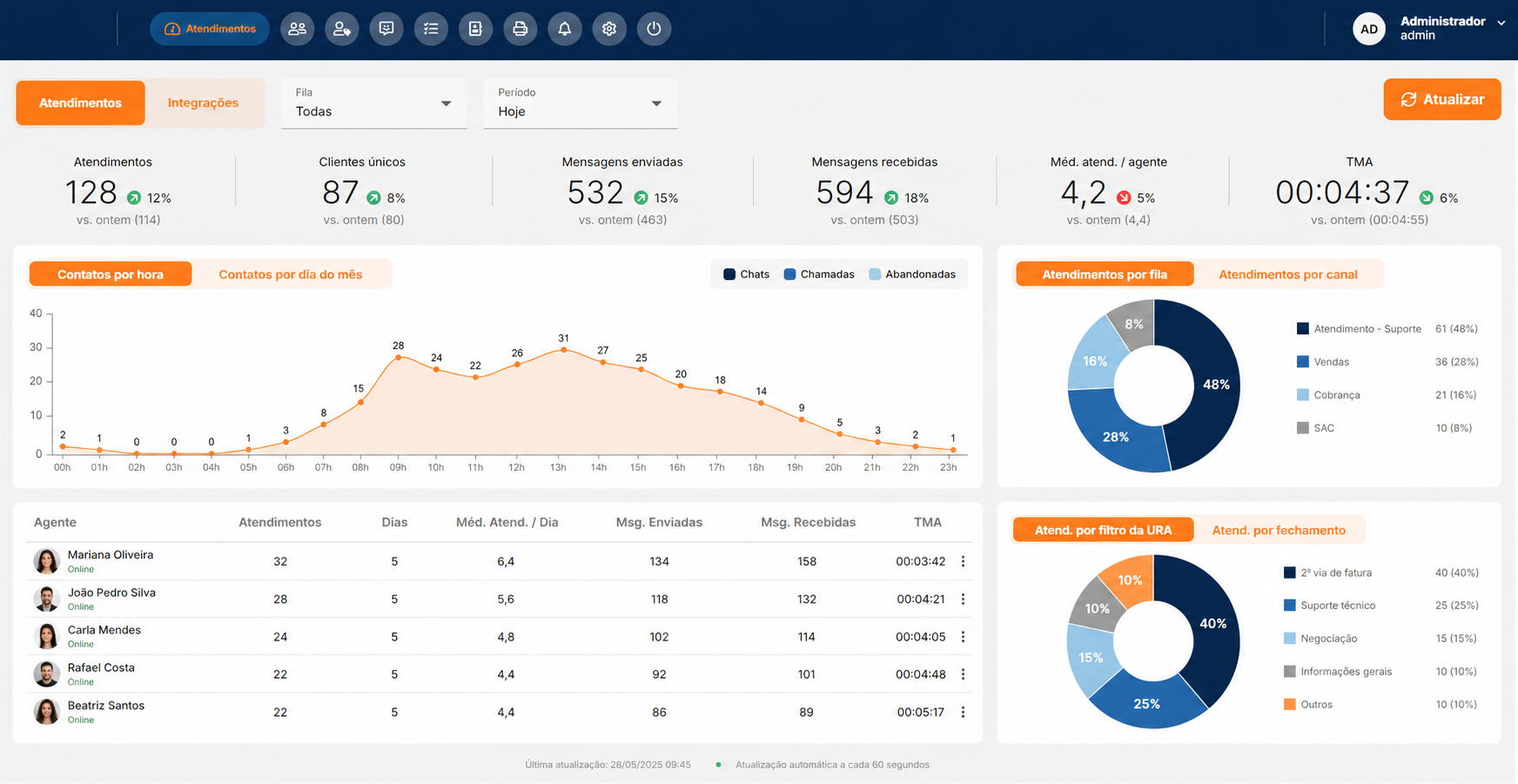
Task: Click the 13h peak point labeled 31
Action: [563, 350]
